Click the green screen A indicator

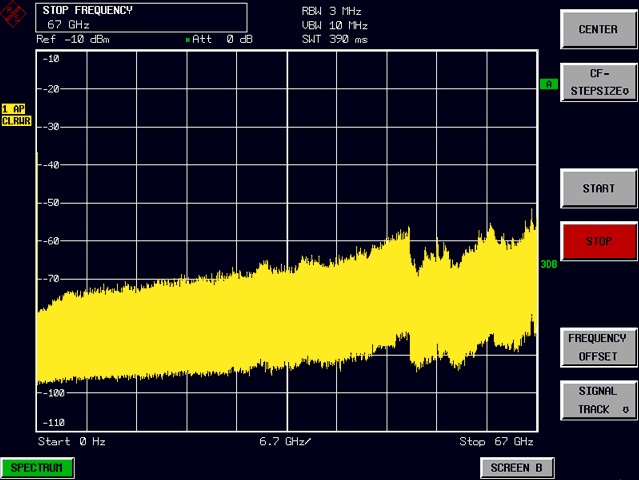coord(548,84)
